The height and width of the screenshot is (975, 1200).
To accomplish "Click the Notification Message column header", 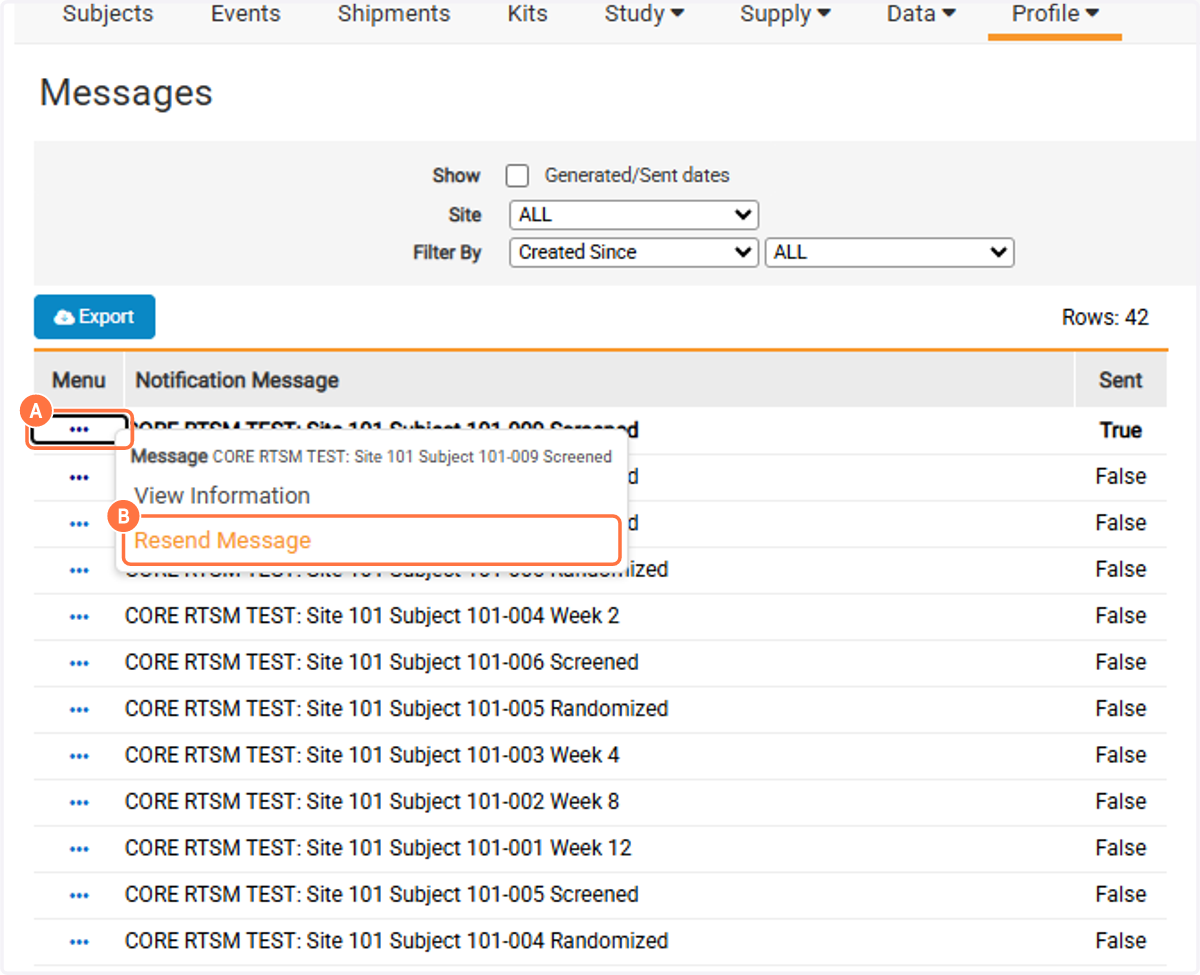I will point(237,380).
